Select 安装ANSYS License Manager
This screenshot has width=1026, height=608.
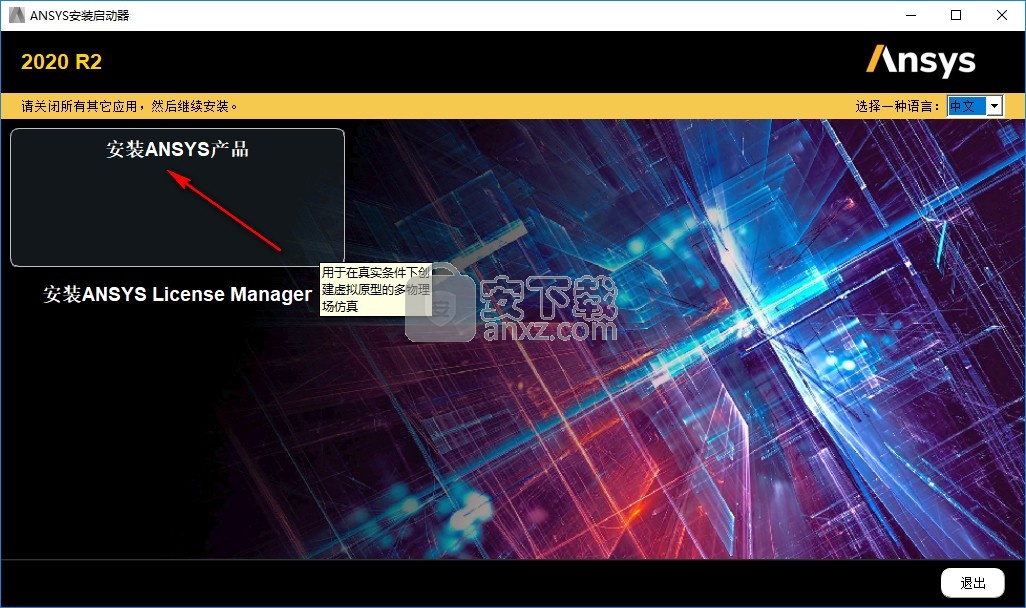click(x=177, y=295)
